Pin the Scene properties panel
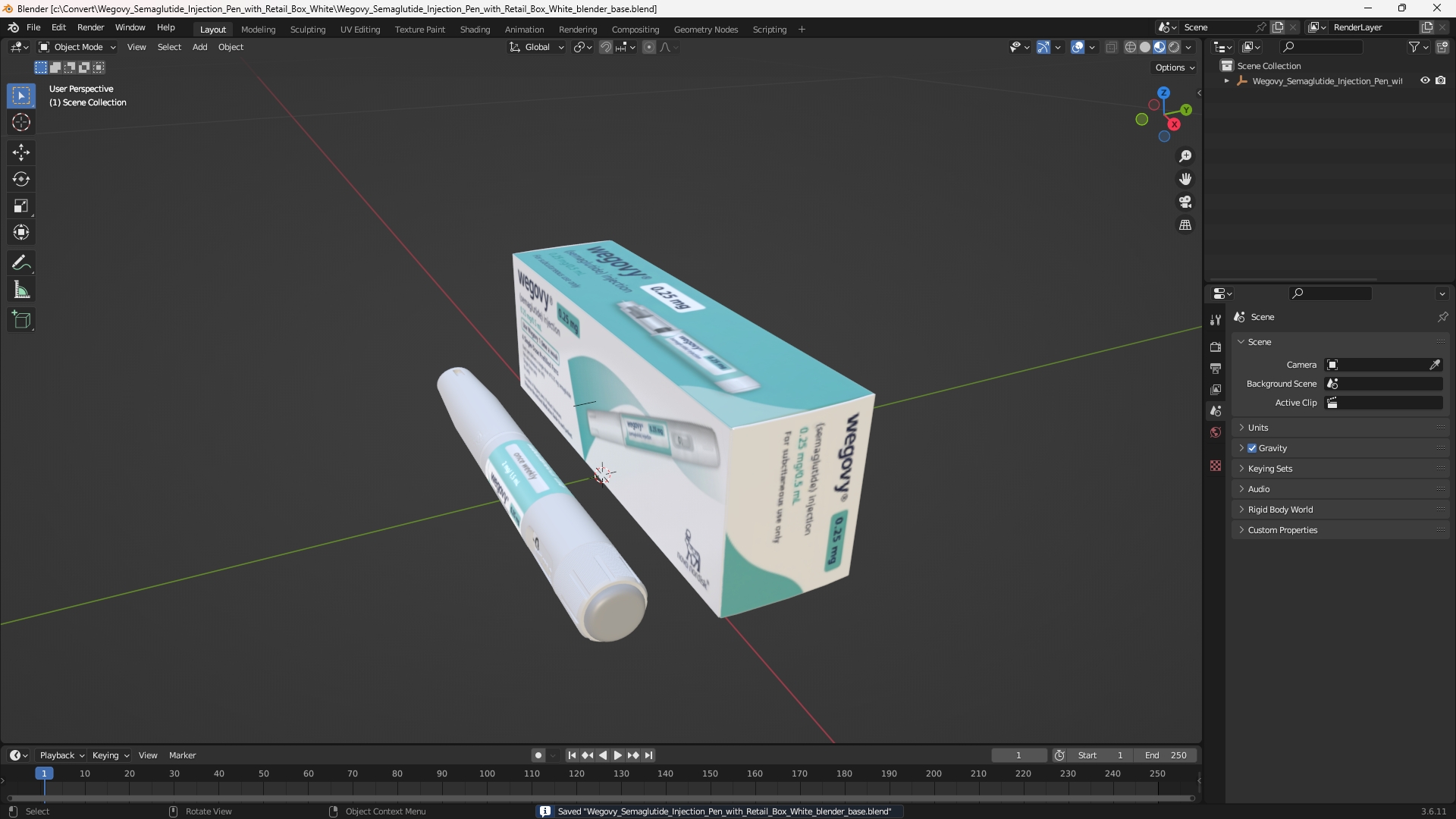 pyautogui.click(x=1442, y=317)
